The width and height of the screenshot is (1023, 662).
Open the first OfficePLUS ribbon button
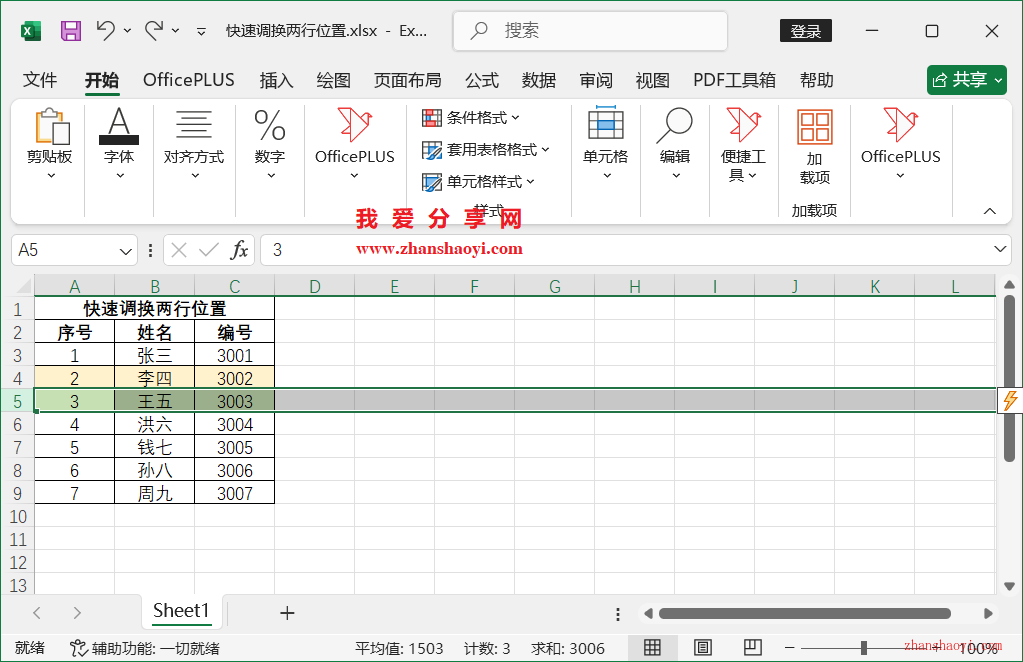(x=354, y=145)
